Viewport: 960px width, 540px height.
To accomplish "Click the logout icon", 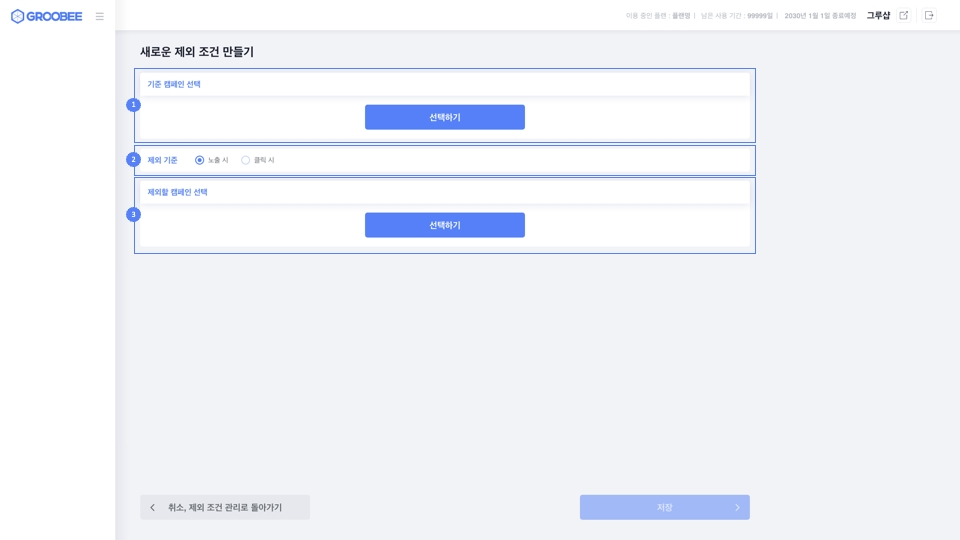I will click(929, 16).
